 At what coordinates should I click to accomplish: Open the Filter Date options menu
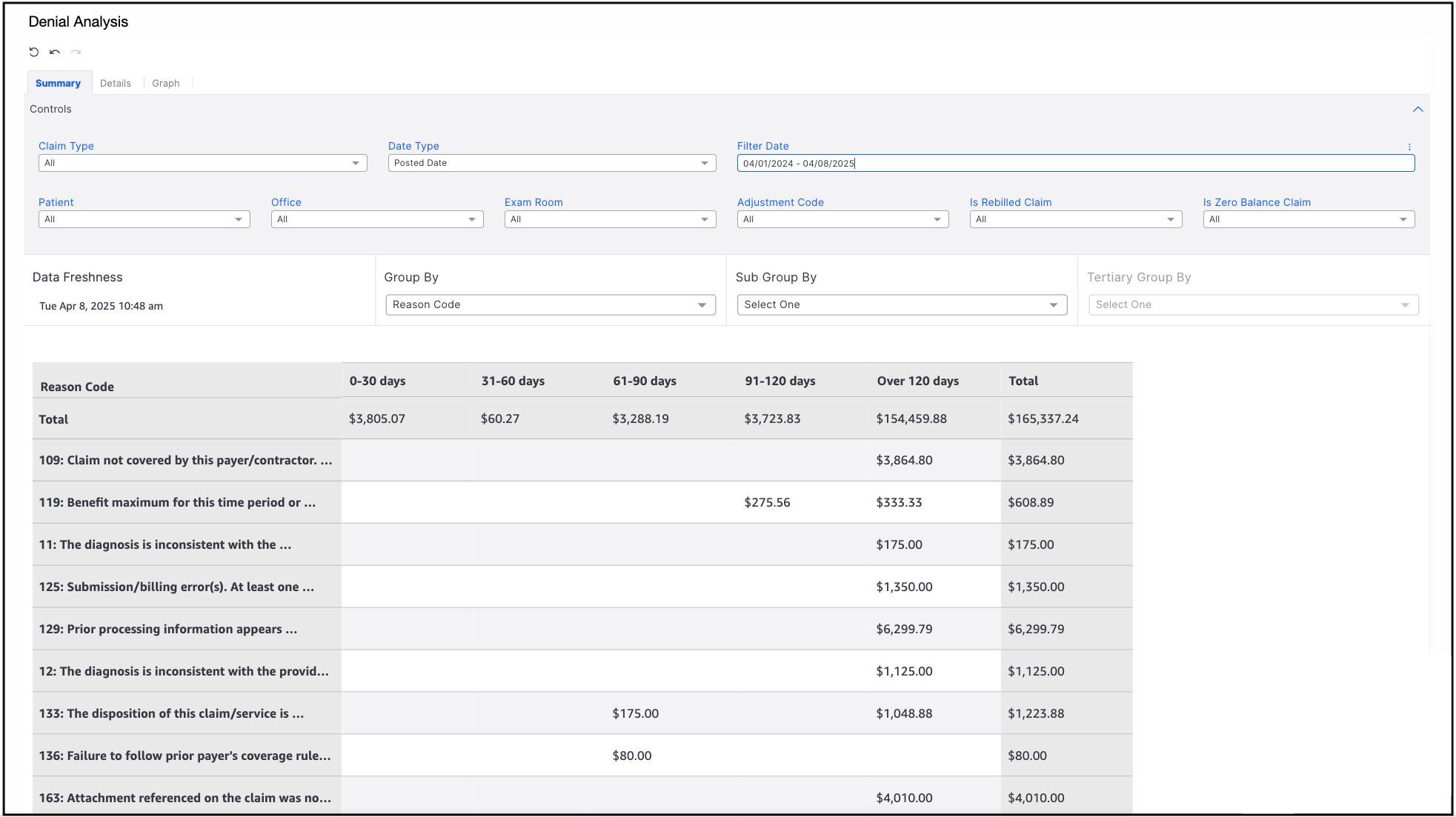point(1409,147)
